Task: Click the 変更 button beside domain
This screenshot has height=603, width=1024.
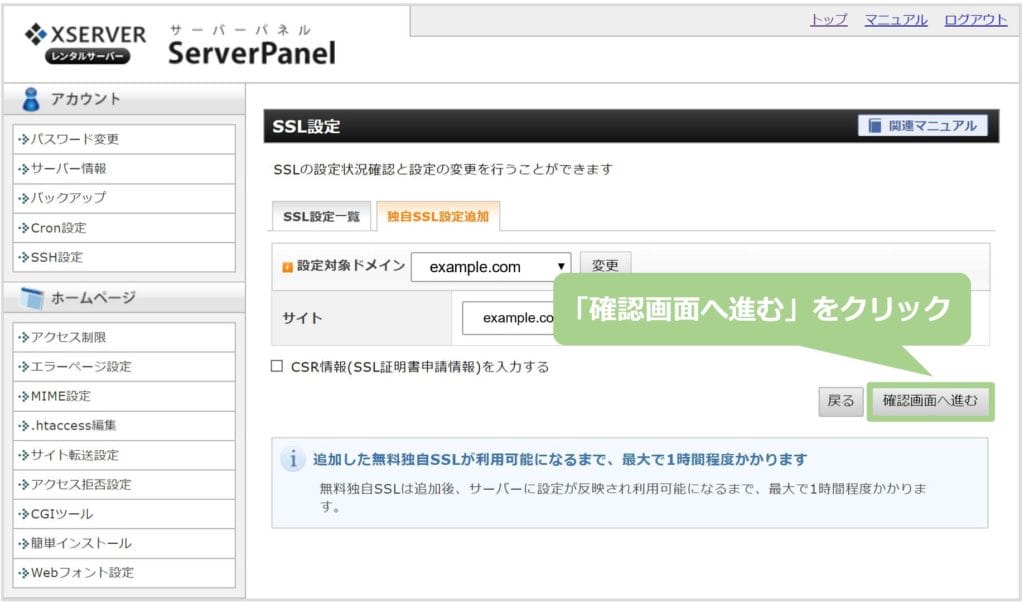Action: click(605, 266)
